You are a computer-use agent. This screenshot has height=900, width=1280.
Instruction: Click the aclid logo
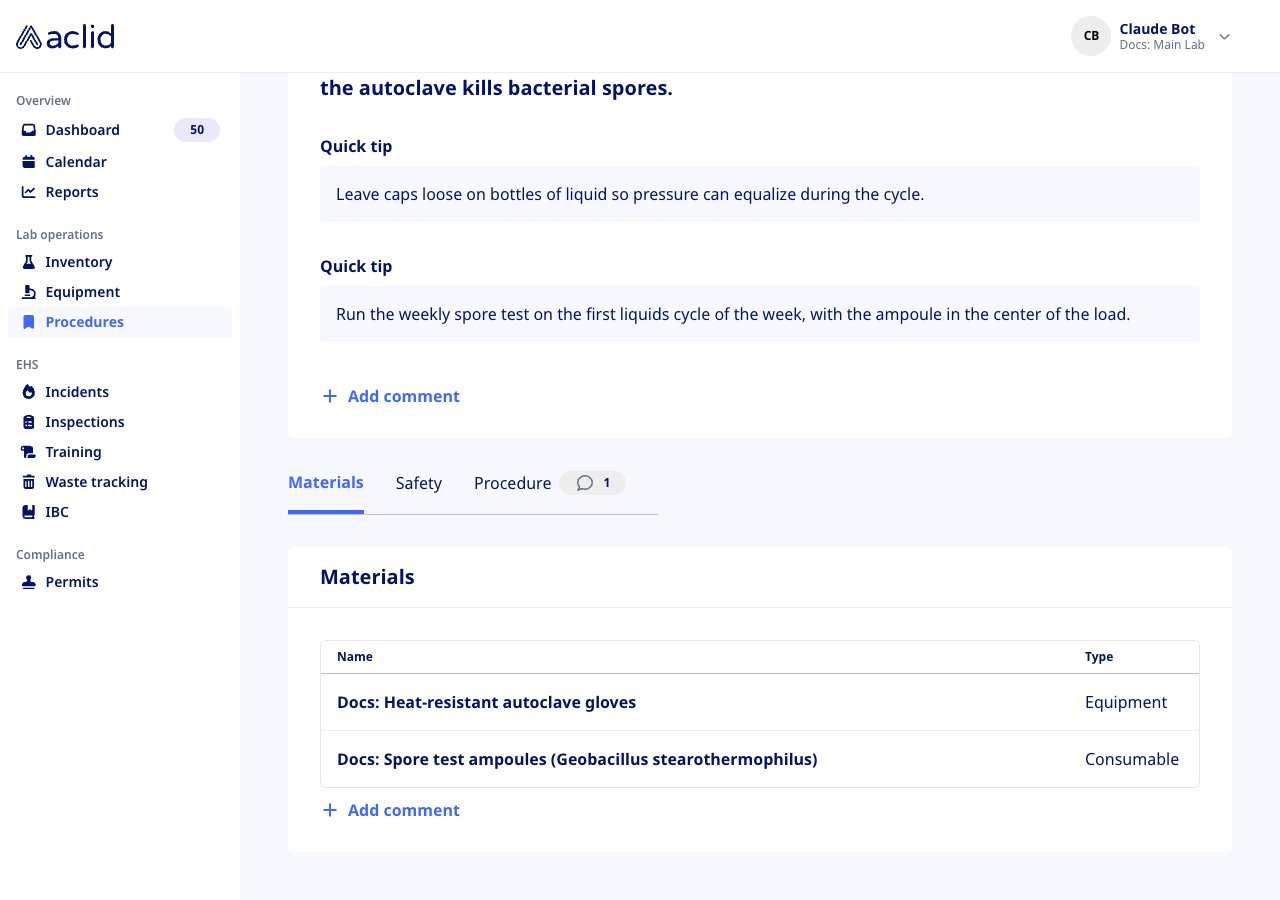coord(66,37)
